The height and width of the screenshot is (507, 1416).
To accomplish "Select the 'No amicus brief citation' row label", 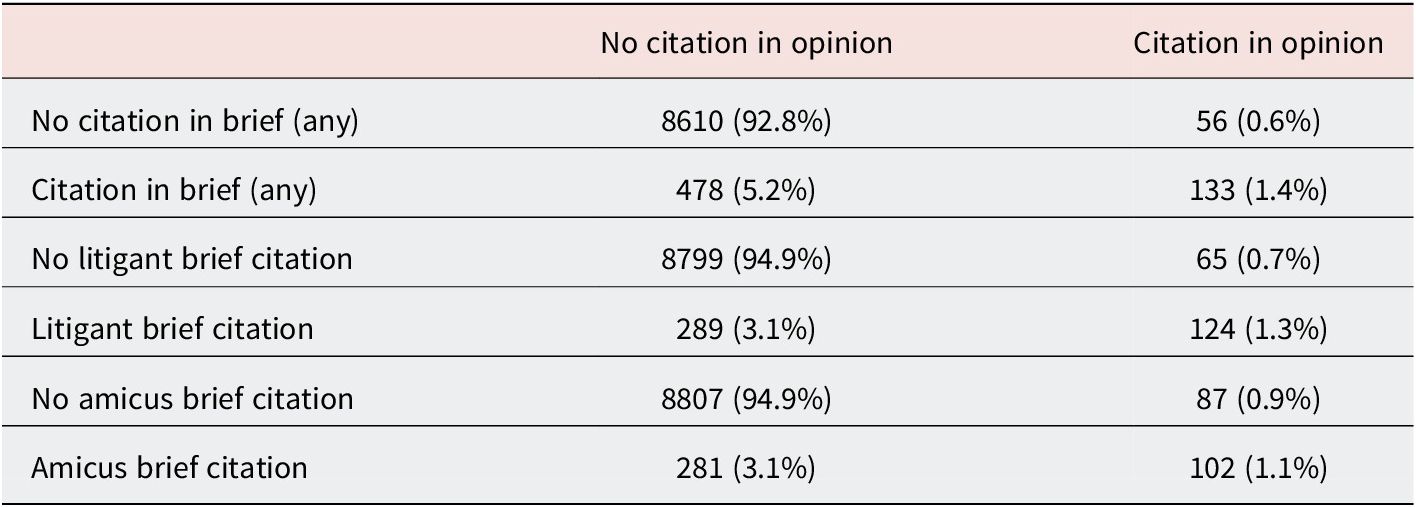I will click(192, 398).
